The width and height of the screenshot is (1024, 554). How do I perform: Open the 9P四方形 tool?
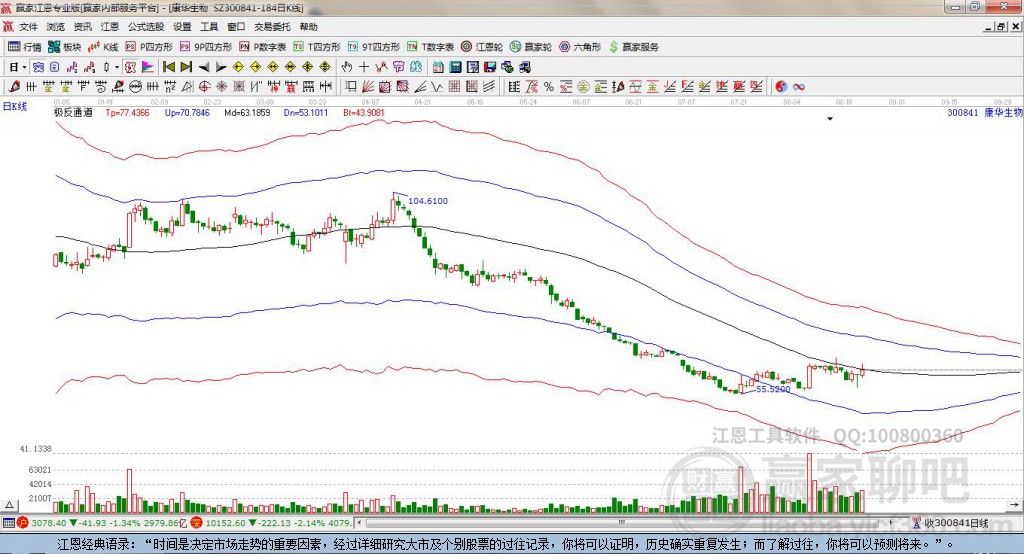206,47
